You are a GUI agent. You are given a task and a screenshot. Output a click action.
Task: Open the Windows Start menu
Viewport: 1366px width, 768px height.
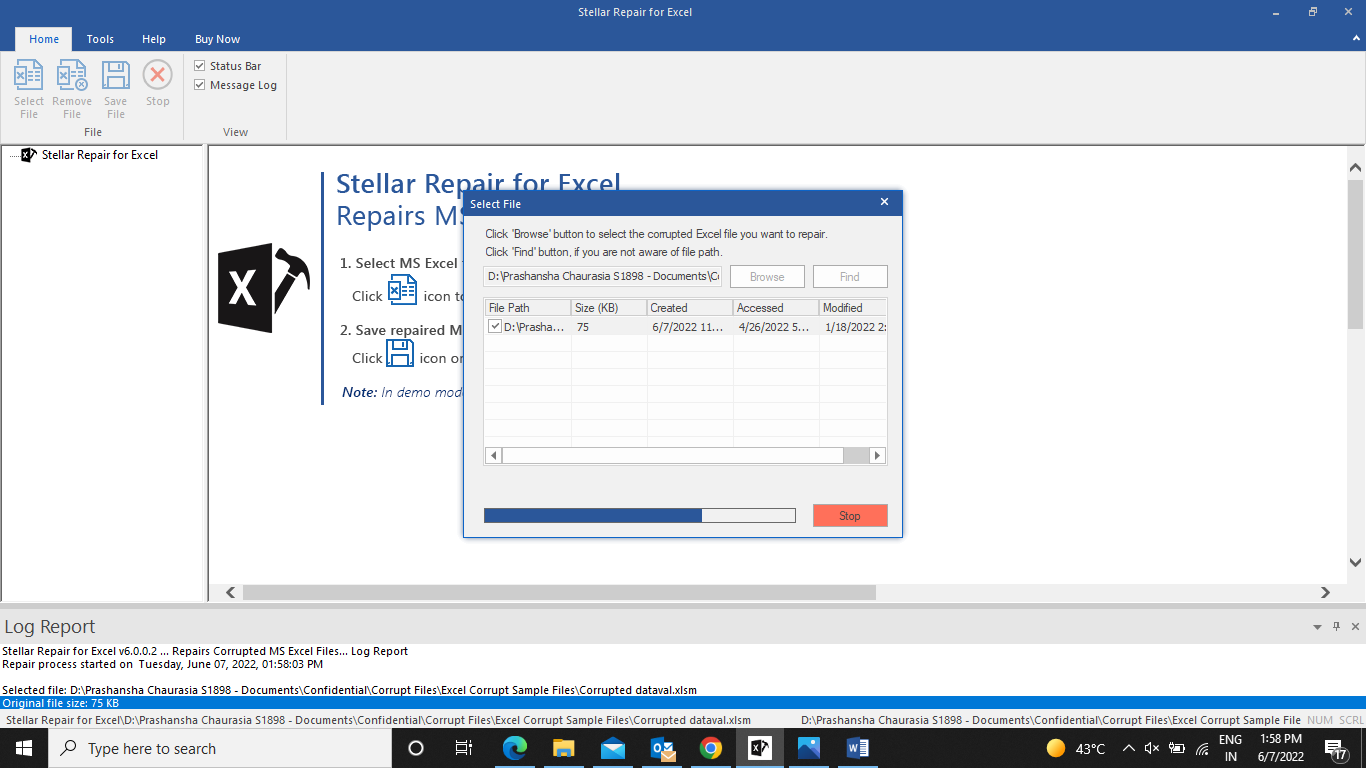[24, 748]
